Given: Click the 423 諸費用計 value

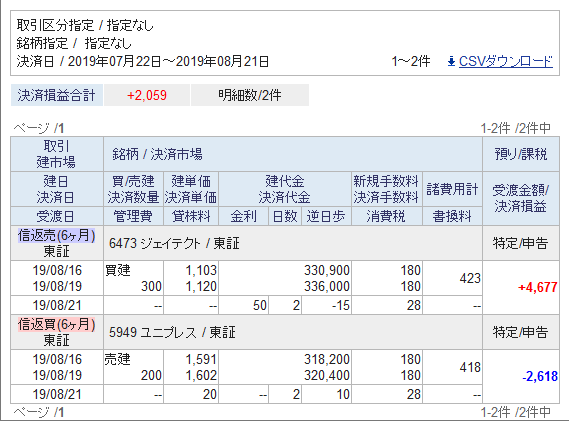Looking at the screenshot, I should tap(470, 278).
